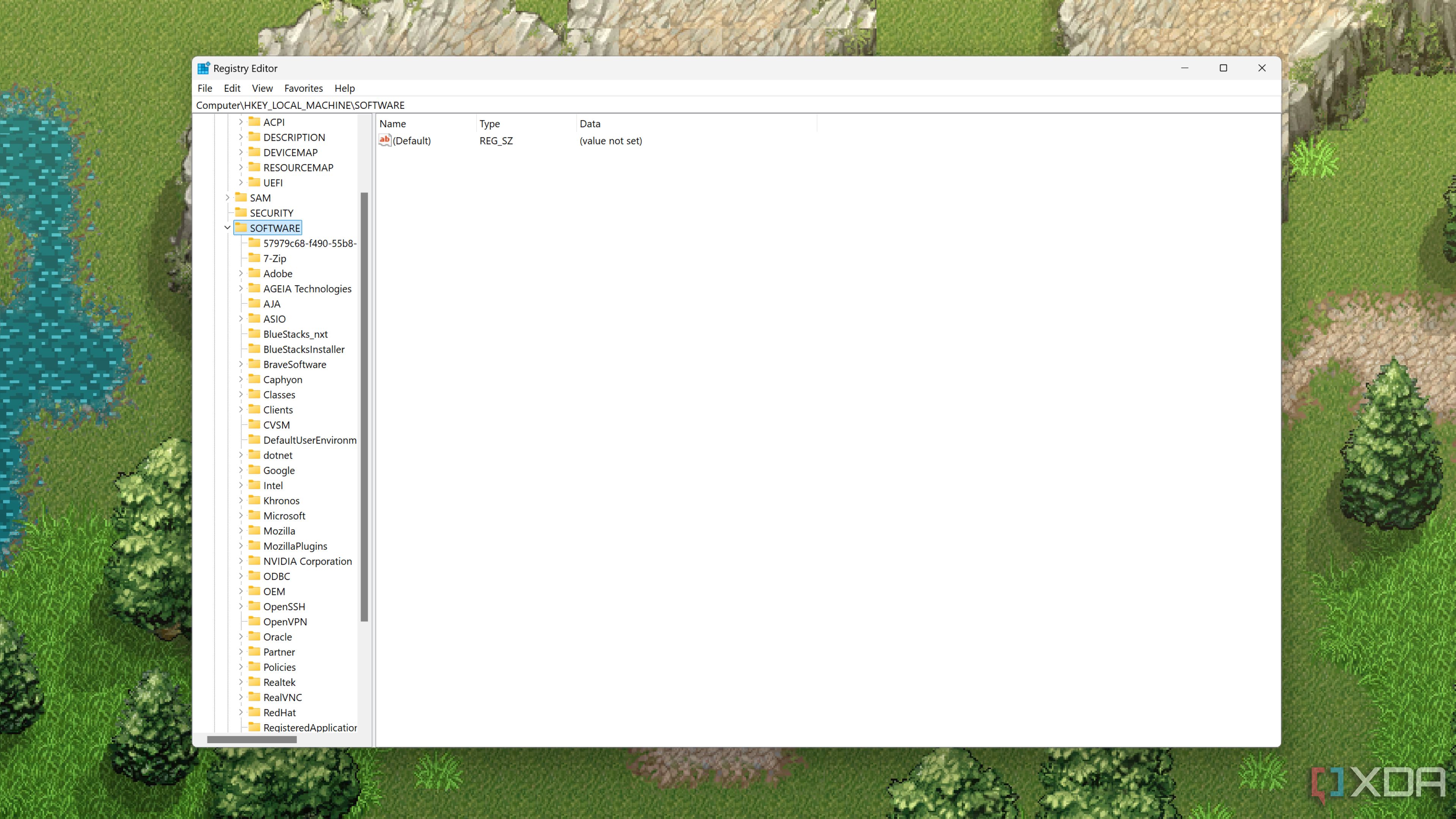Minimize the Registry Editor window

pos(1185,68)
